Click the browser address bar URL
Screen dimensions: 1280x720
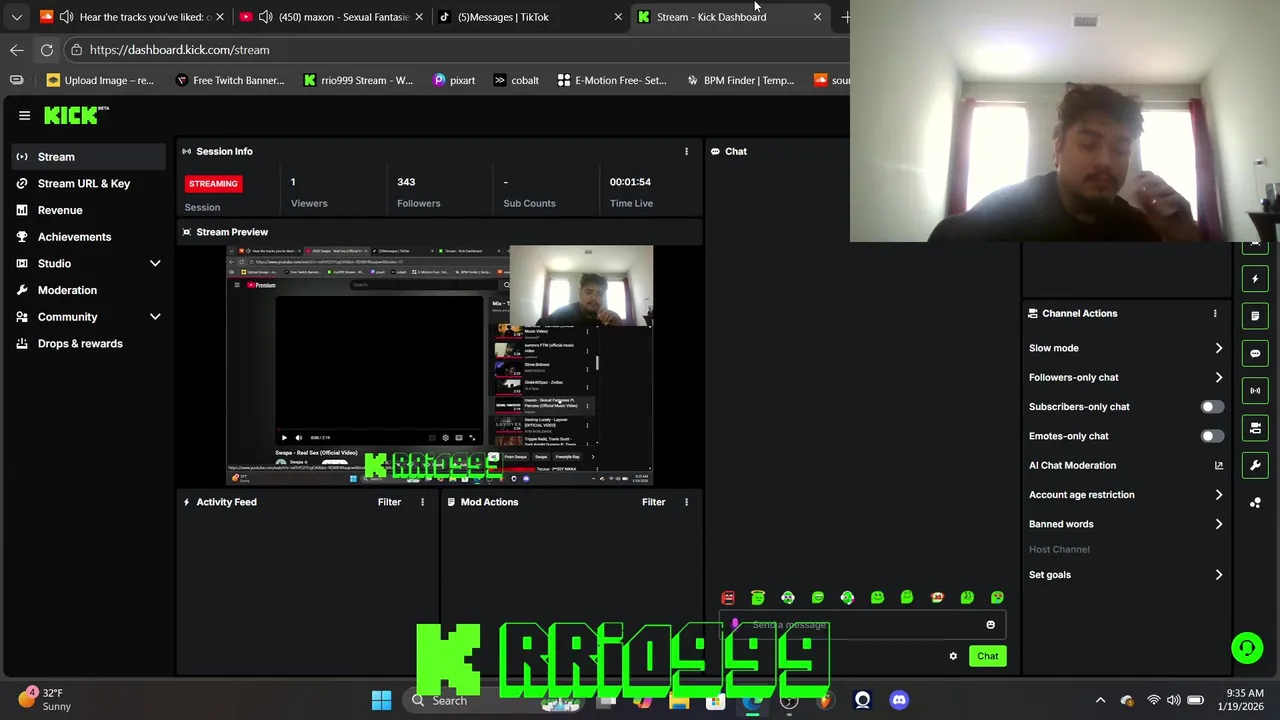pos(179,50)
